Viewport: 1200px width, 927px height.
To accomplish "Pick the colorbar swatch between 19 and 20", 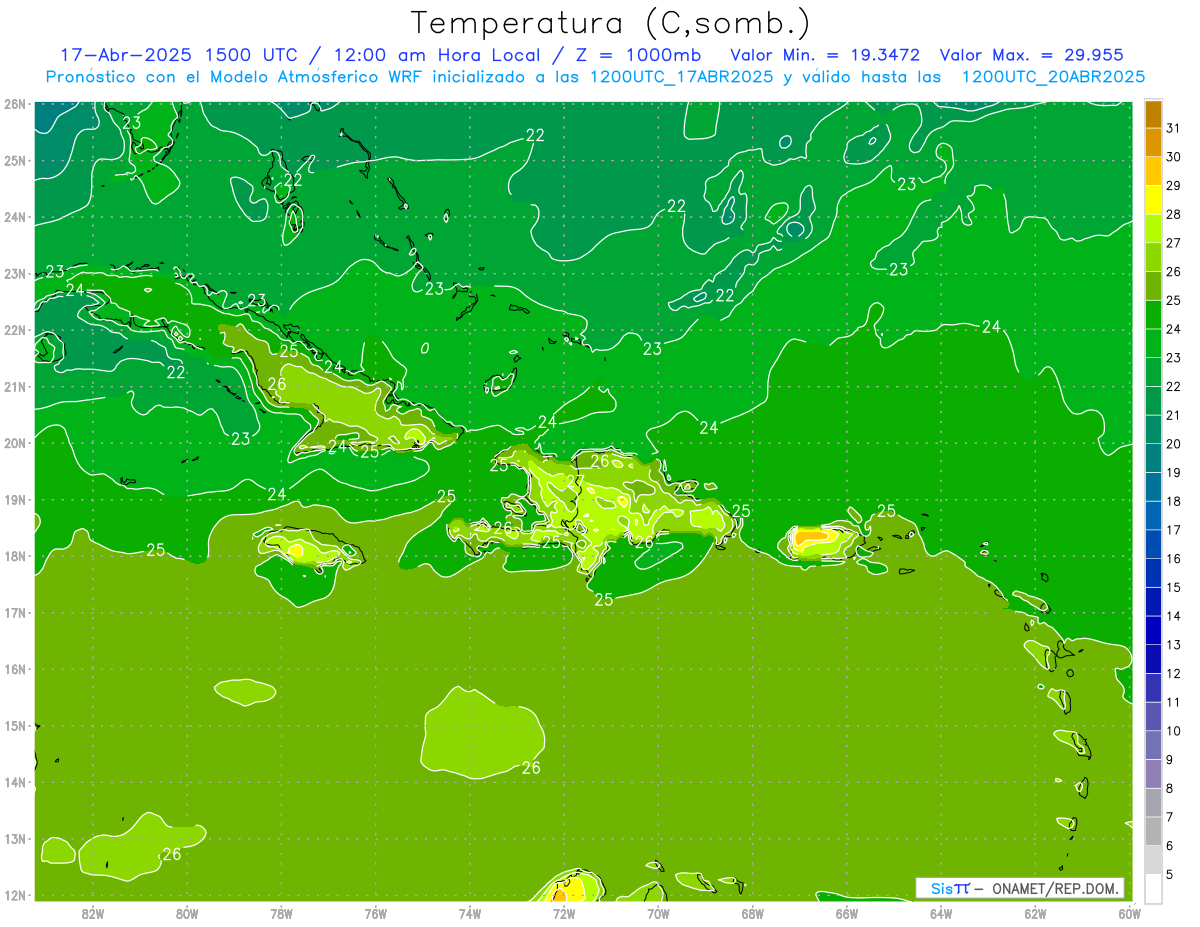I will [x=1153, y=458].
